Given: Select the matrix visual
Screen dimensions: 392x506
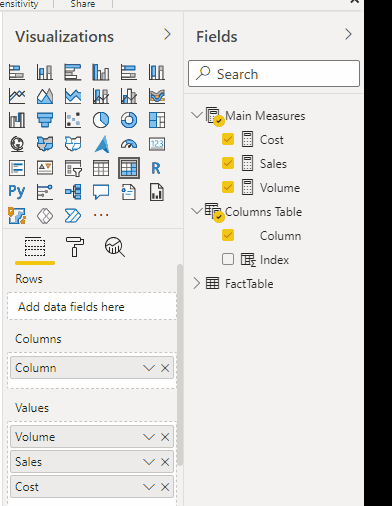Looking at the screenshot, I should click(x=129, y=168).
